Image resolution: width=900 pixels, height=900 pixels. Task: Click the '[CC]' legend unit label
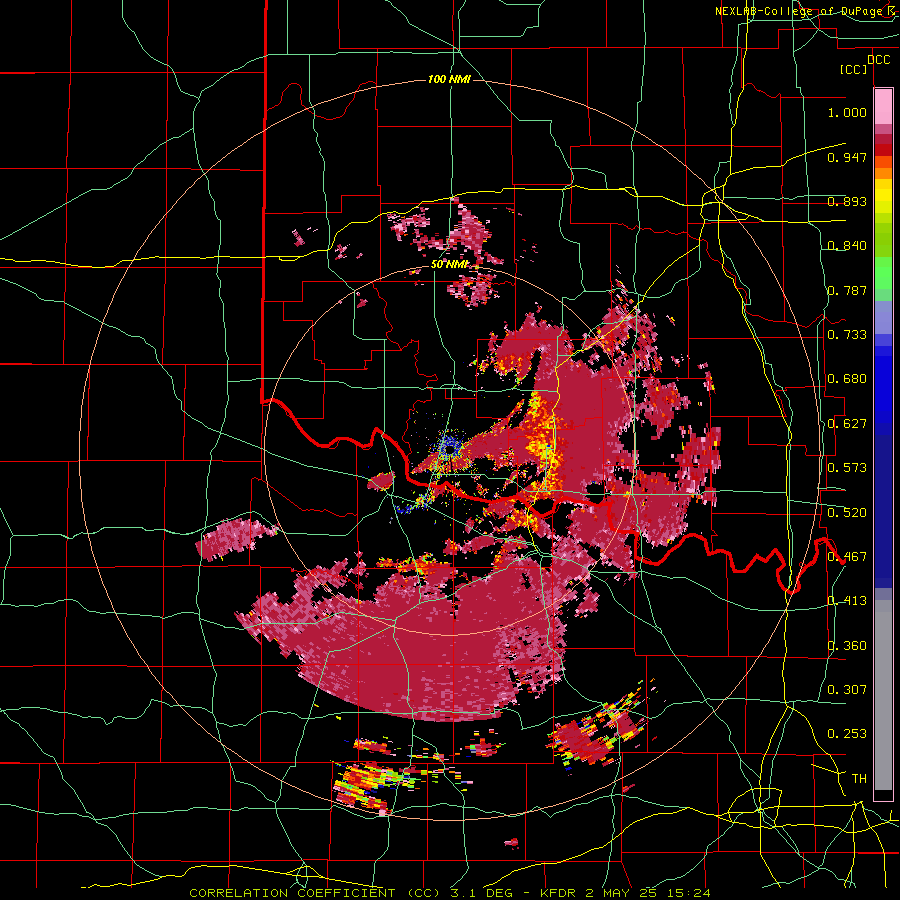tap(854, 69)
